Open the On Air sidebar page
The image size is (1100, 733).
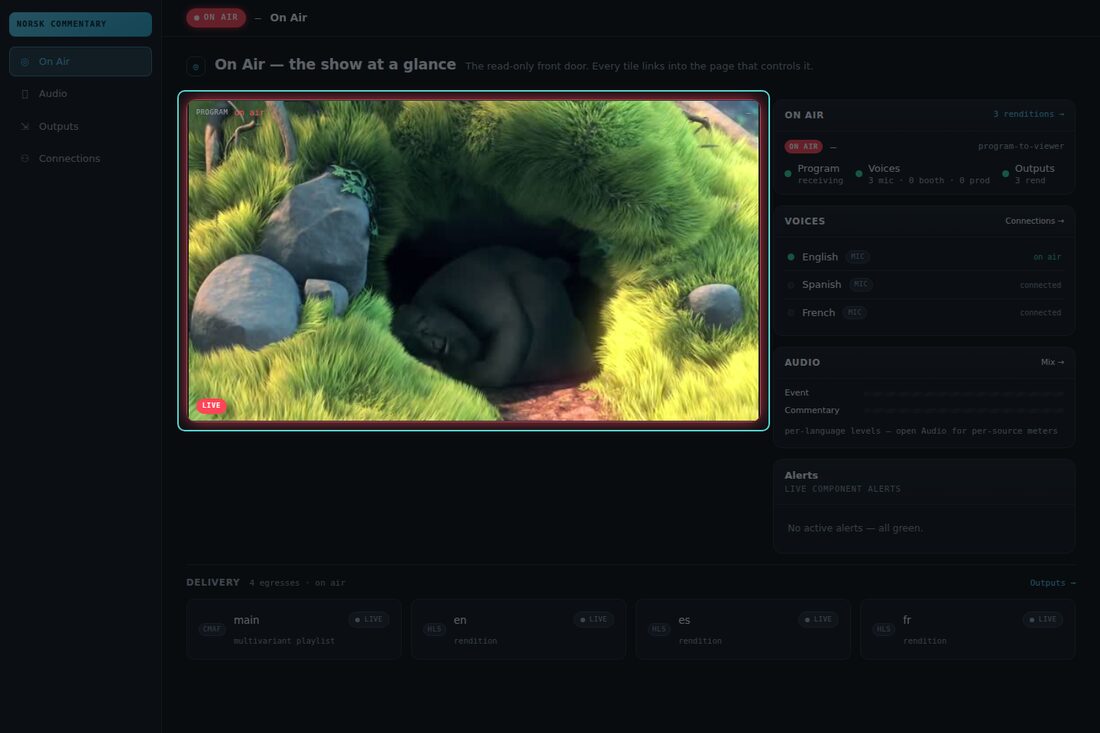pyautogui.click(x=81, y=62)
